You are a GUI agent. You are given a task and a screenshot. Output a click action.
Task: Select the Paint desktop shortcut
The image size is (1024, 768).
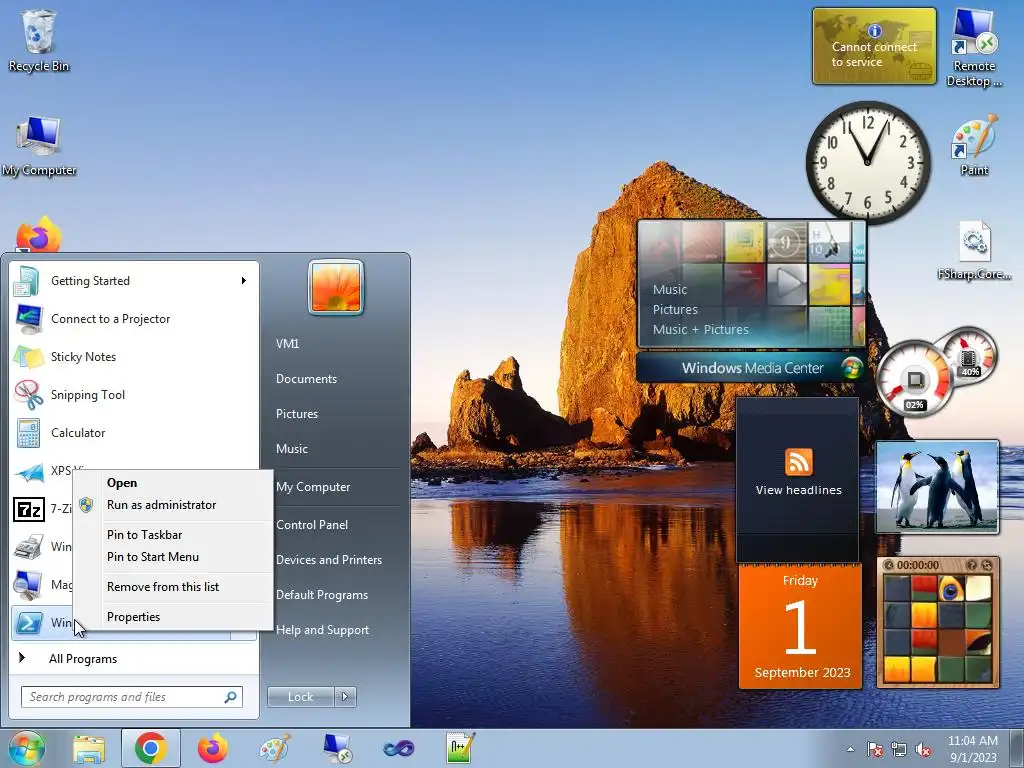pyautogui.click(x=974, y=145)
